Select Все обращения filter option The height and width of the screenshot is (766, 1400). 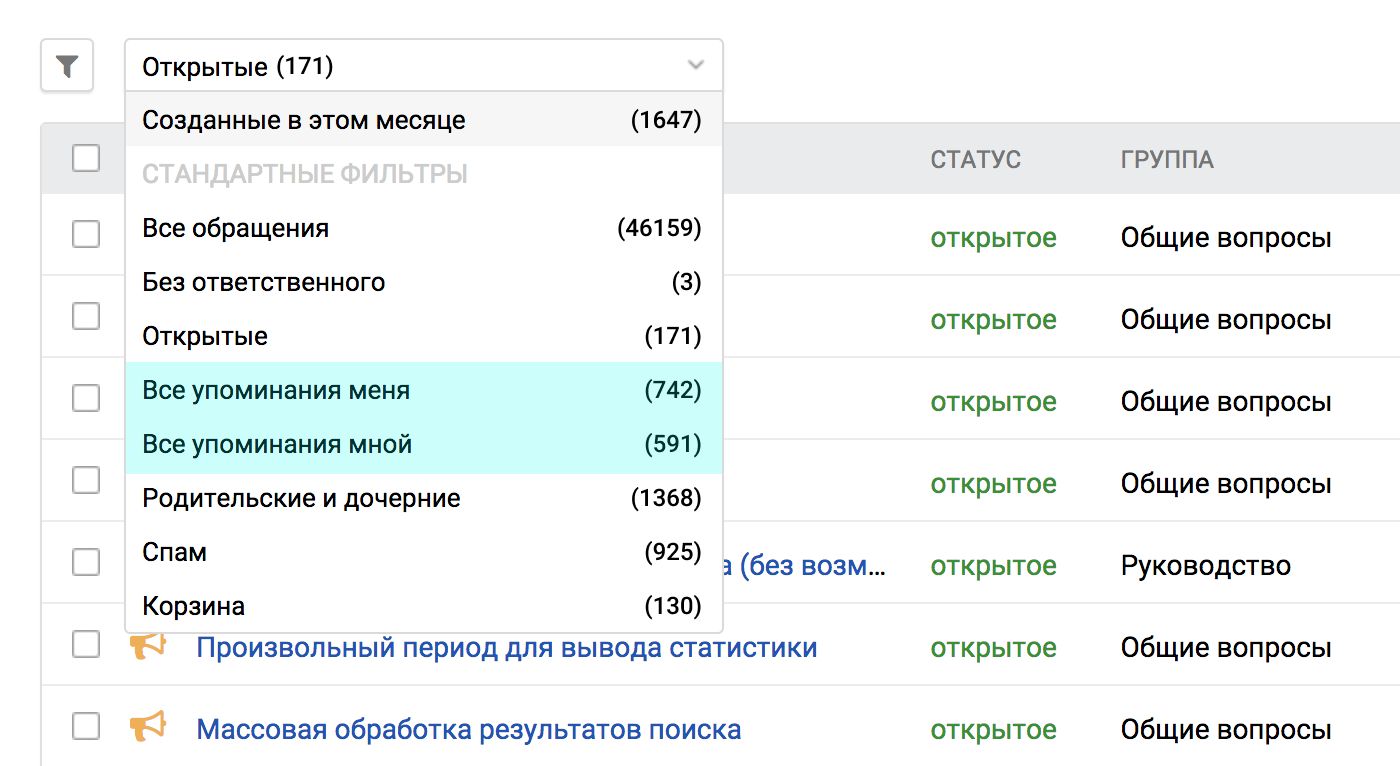click(x=236, y=228)
